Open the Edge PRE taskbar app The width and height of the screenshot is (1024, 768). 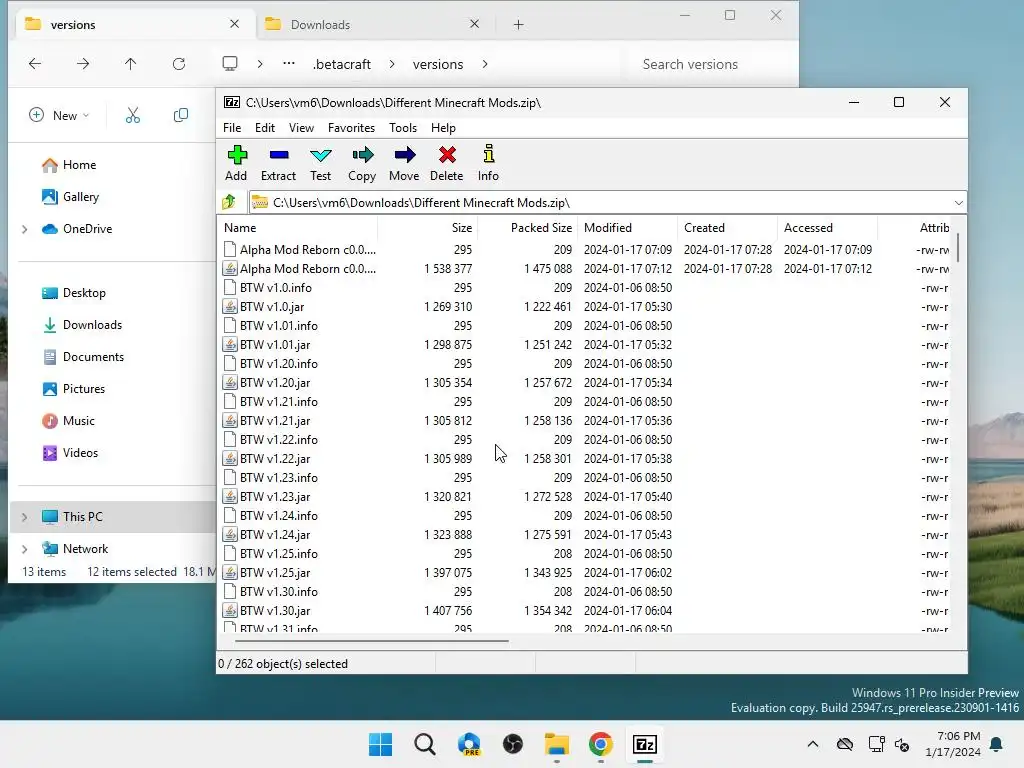coord(470,744)
